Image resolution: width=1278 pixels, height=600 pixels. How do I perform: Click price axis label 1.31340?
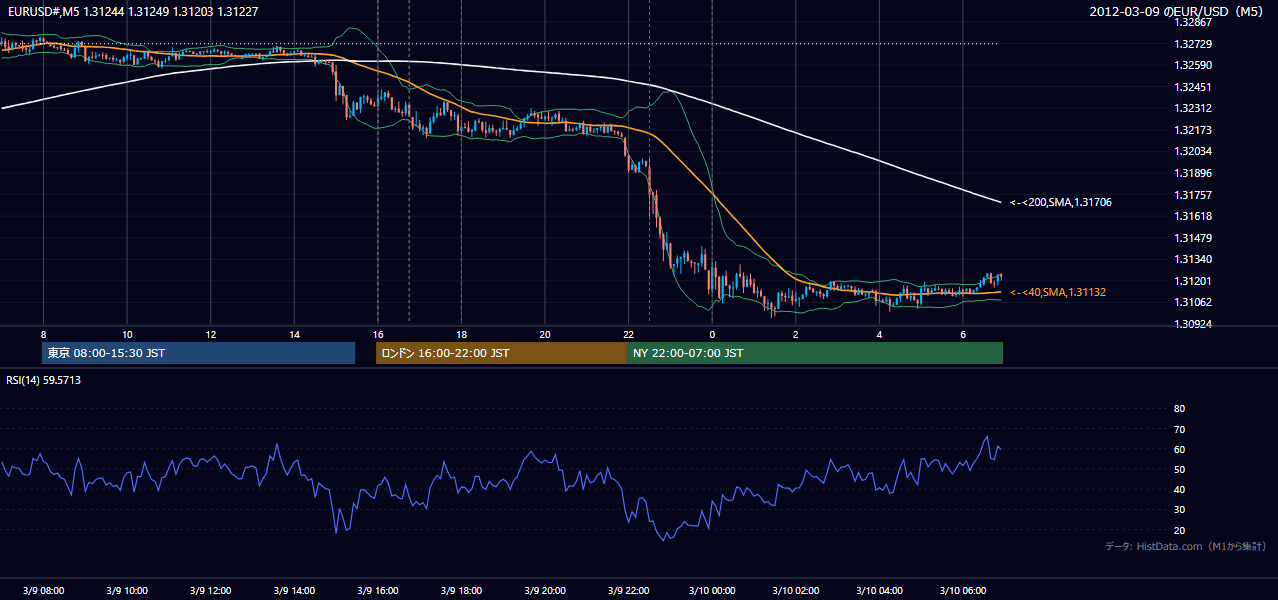click(x=1193, y=259)
